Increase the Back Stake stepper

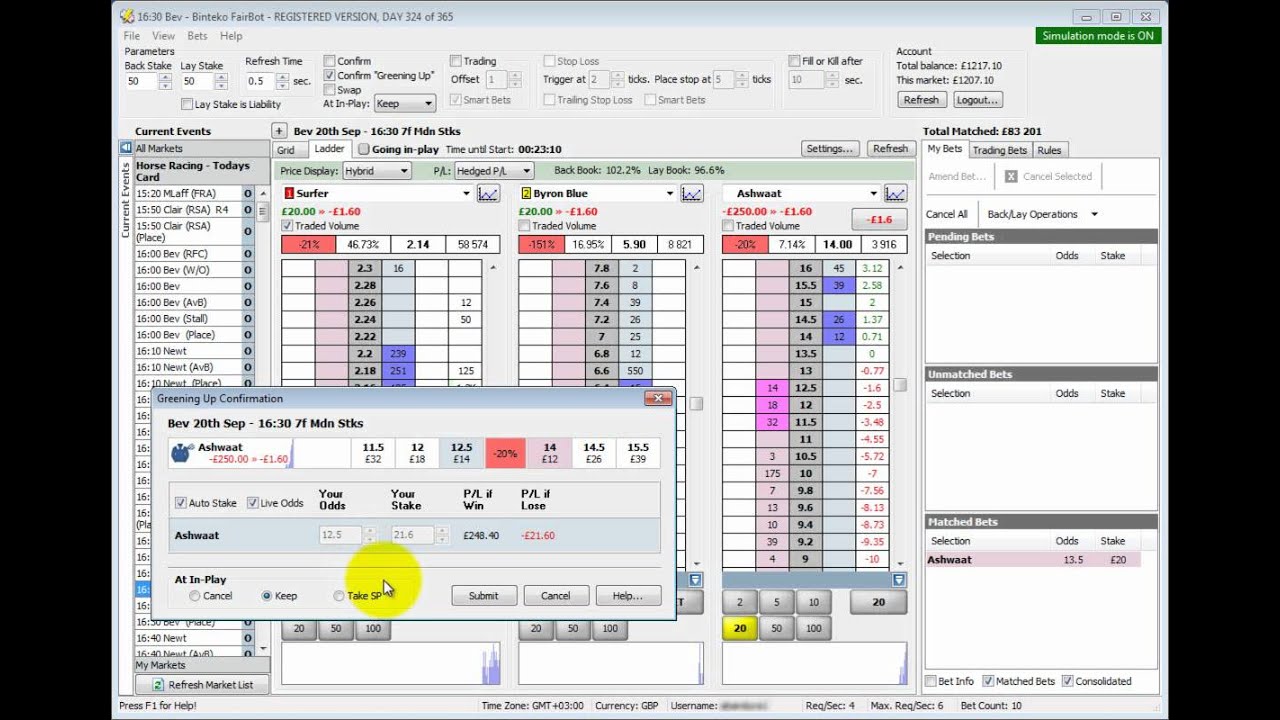point(164,77)
